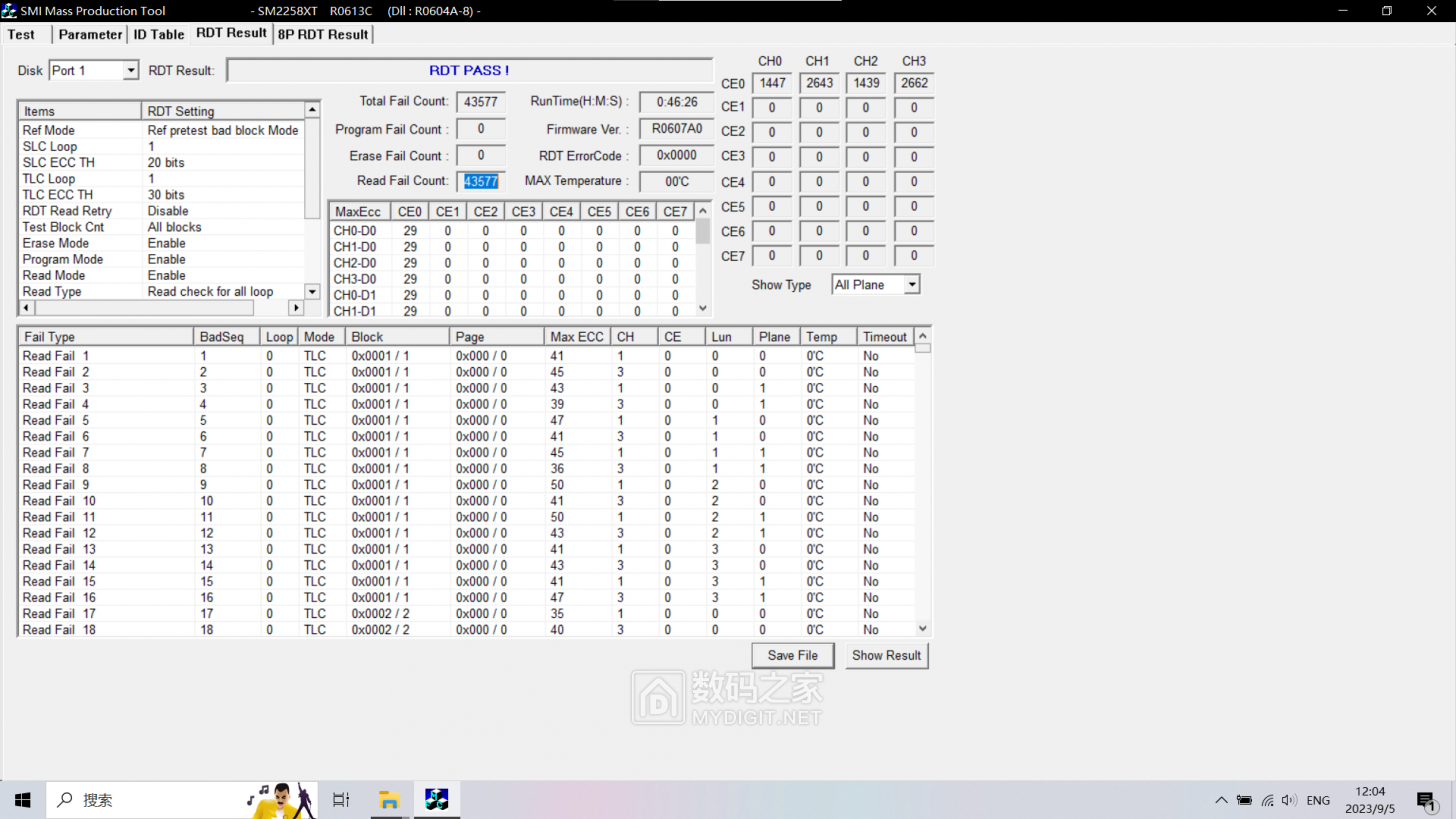Open the Windows Start menu
This screenshot has height=819, width=1456.
22,800
